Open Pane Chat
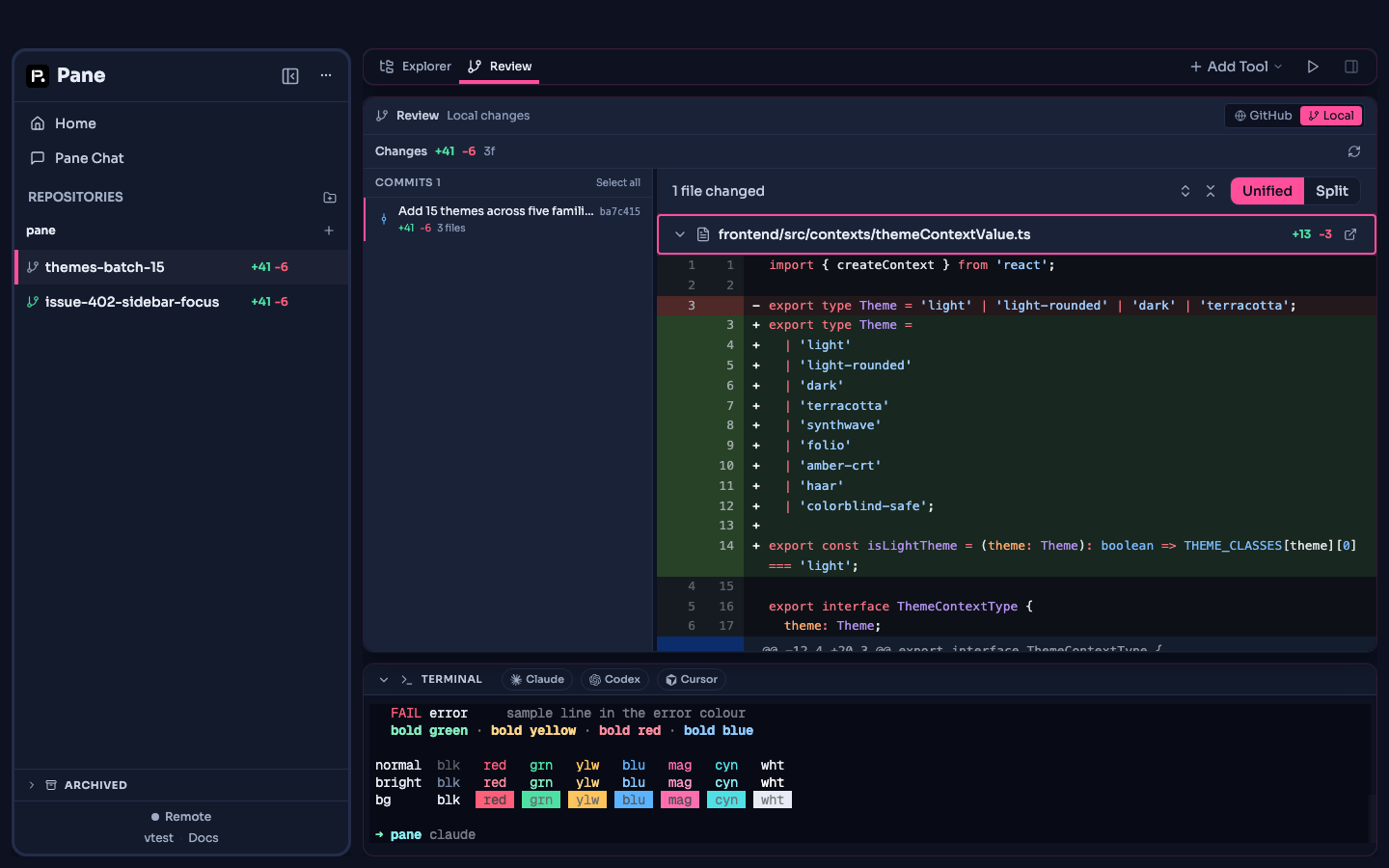 (x=181, y=158)
